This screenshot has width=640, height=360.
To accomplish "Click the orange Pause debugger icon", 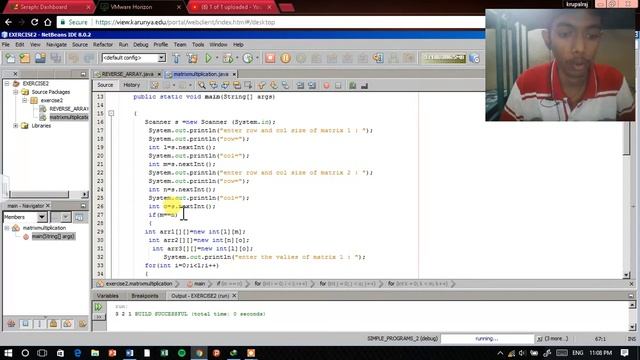I will click(x=286, y=58).
